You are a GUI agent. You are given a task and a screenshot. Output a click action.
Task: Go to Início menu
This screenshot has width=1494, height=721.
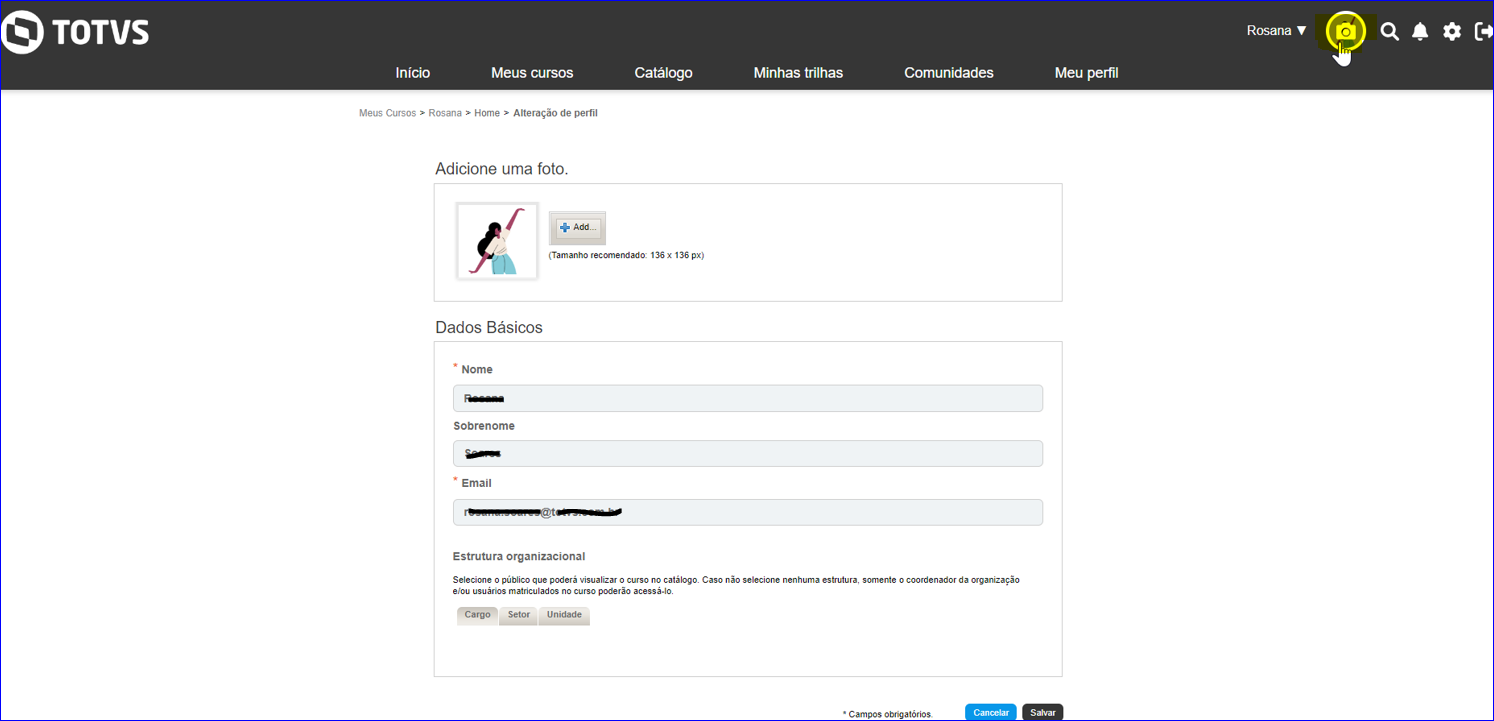coord(413,73)
